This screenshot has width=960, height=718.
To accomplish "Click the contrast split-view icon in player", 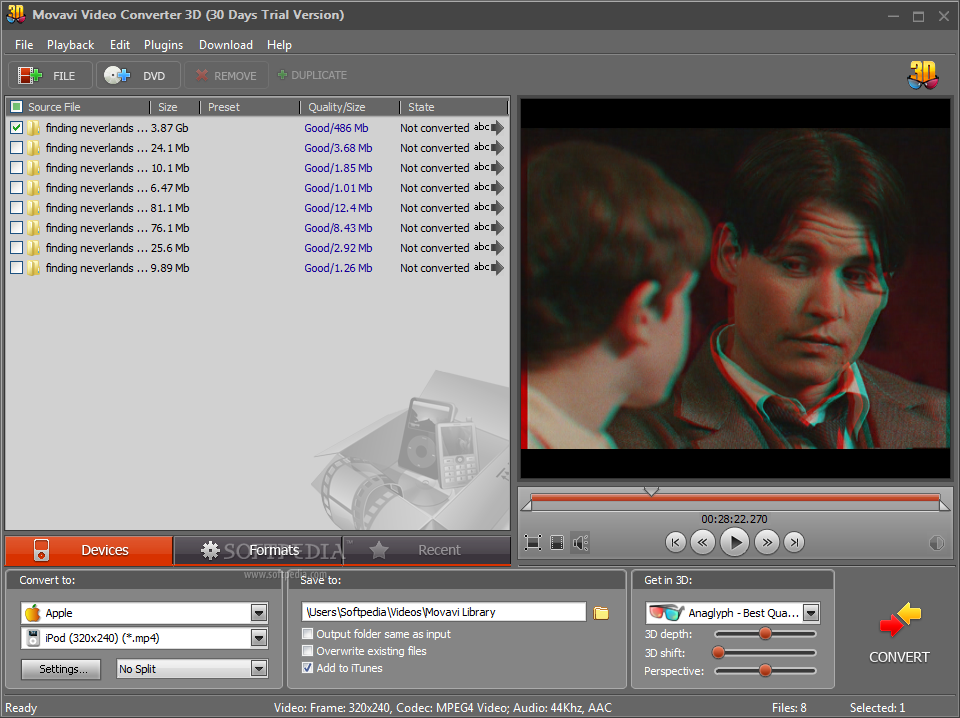I will point(936,542).
